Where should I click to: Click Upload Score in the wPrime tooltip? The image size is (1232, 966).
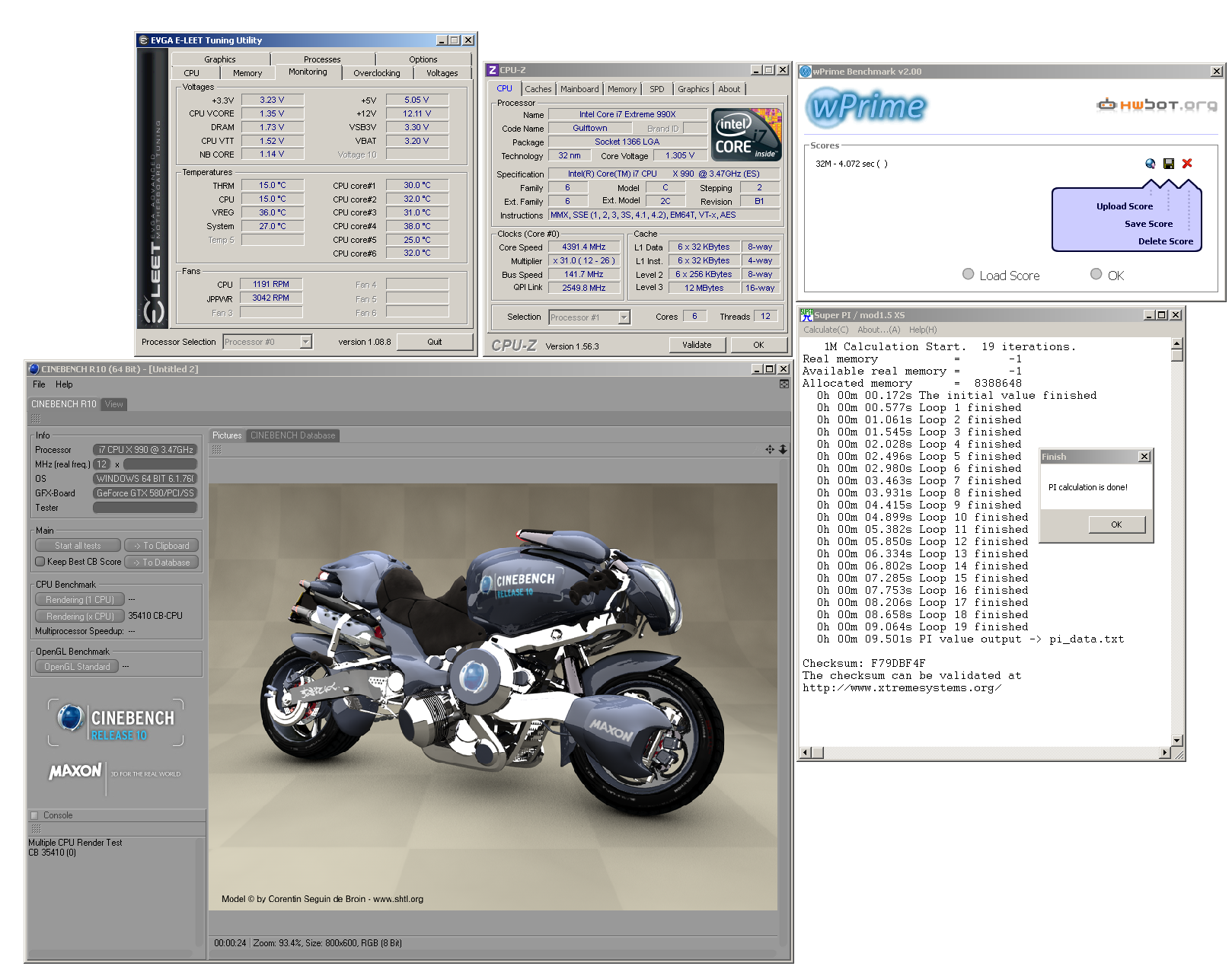(x=1125, y=206)
